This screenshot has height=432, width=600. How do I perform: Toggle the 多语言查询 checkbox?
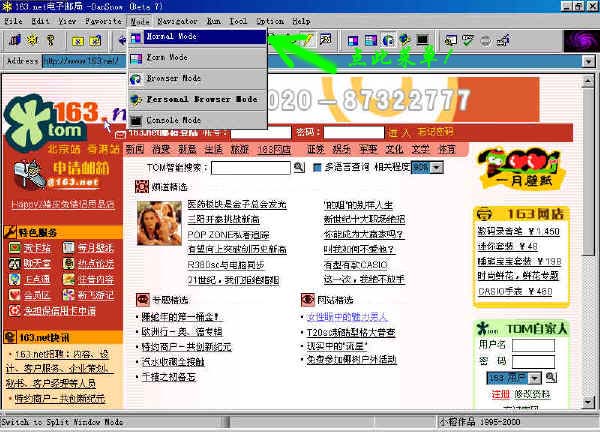tap(317, 167)
